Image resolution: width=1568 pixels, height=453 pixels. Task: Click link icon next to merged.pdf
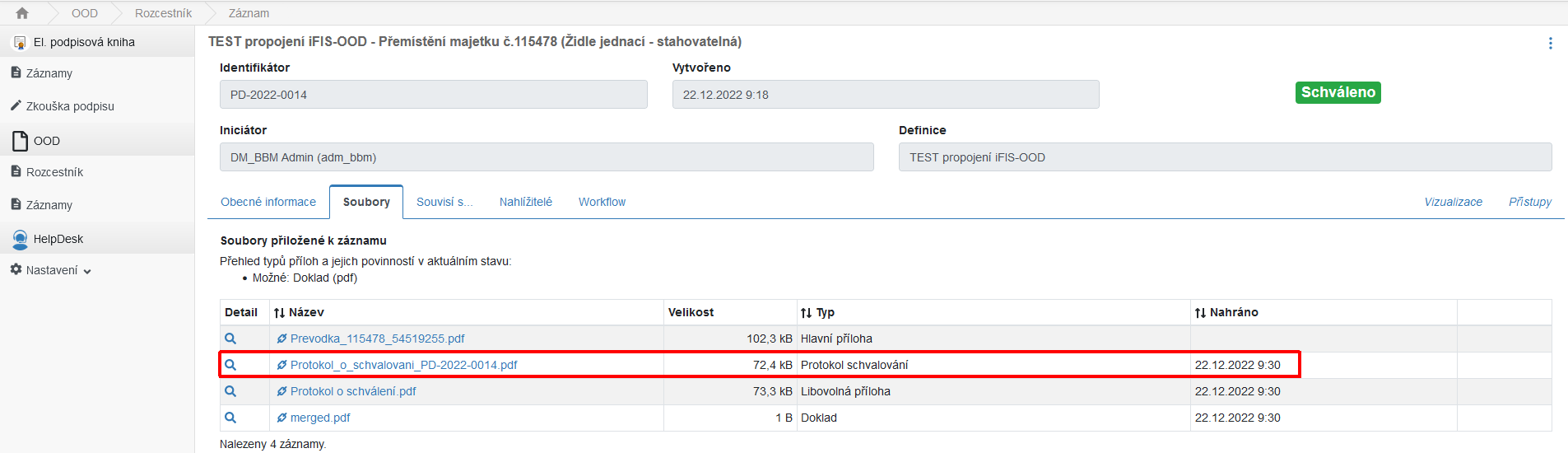point(281,418)
